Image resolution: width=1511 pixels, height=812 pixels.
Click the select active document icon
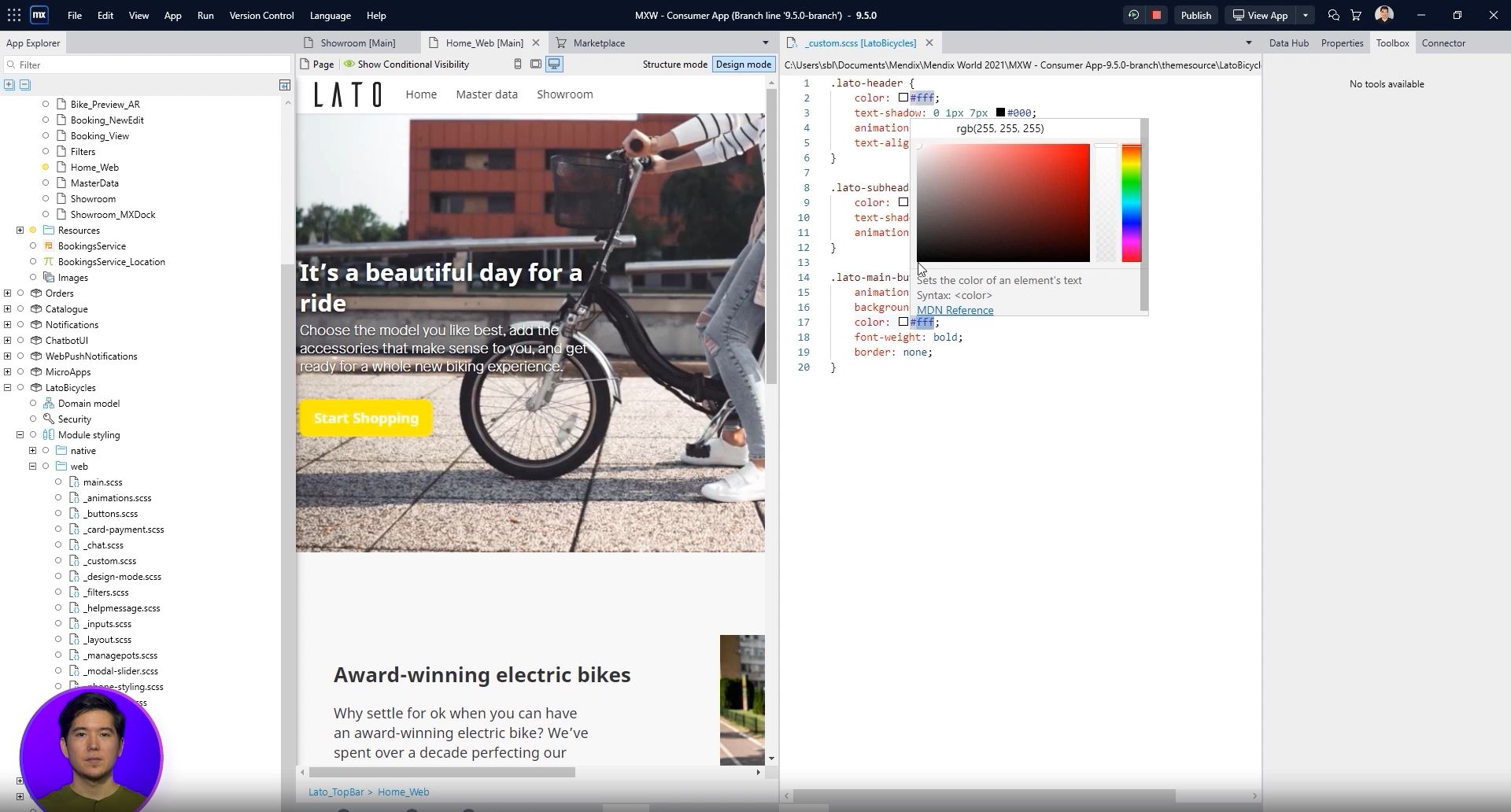(x=285, y=85)
